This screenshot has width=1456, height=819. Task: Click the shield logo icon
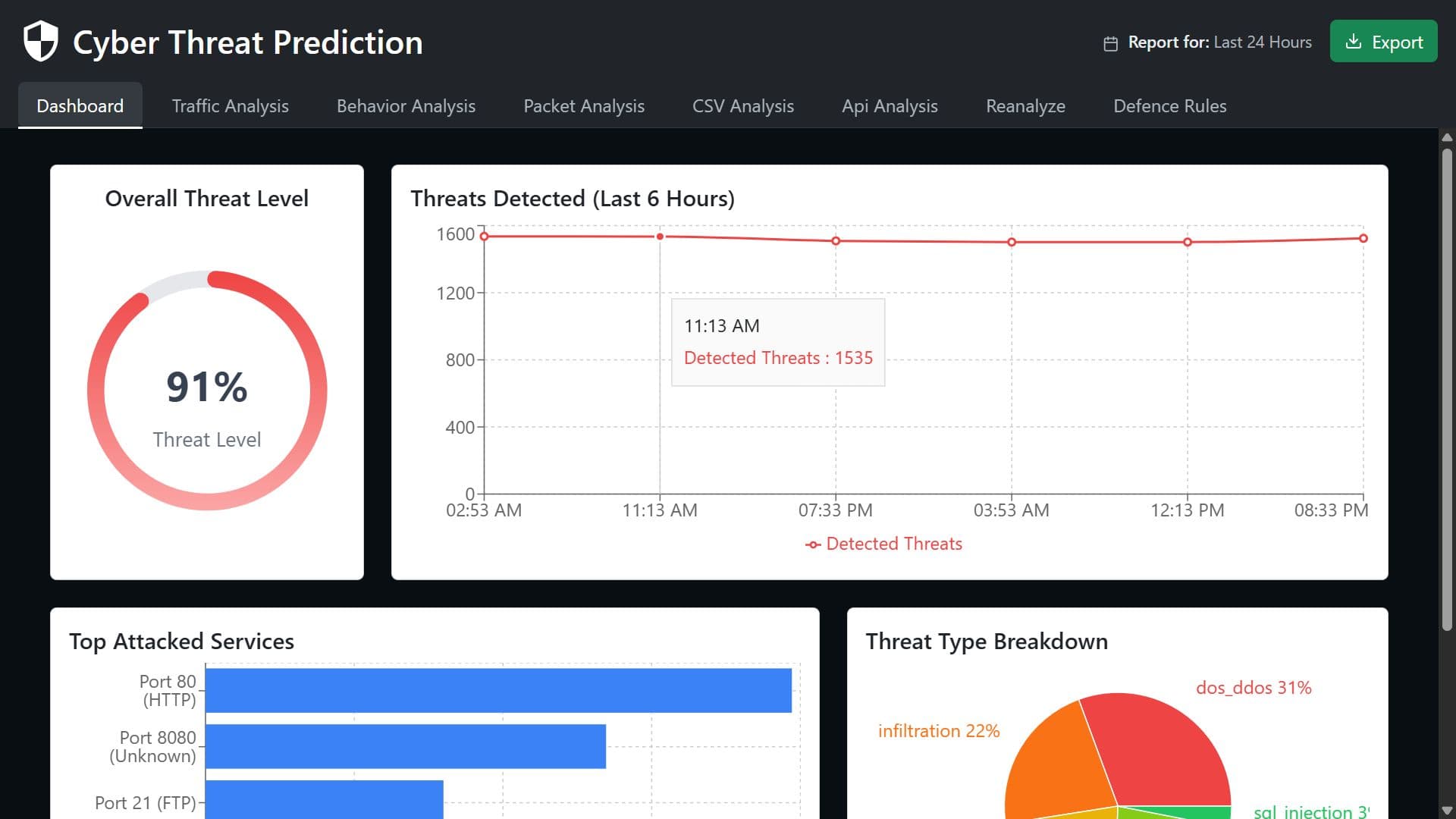click(41, 42)
